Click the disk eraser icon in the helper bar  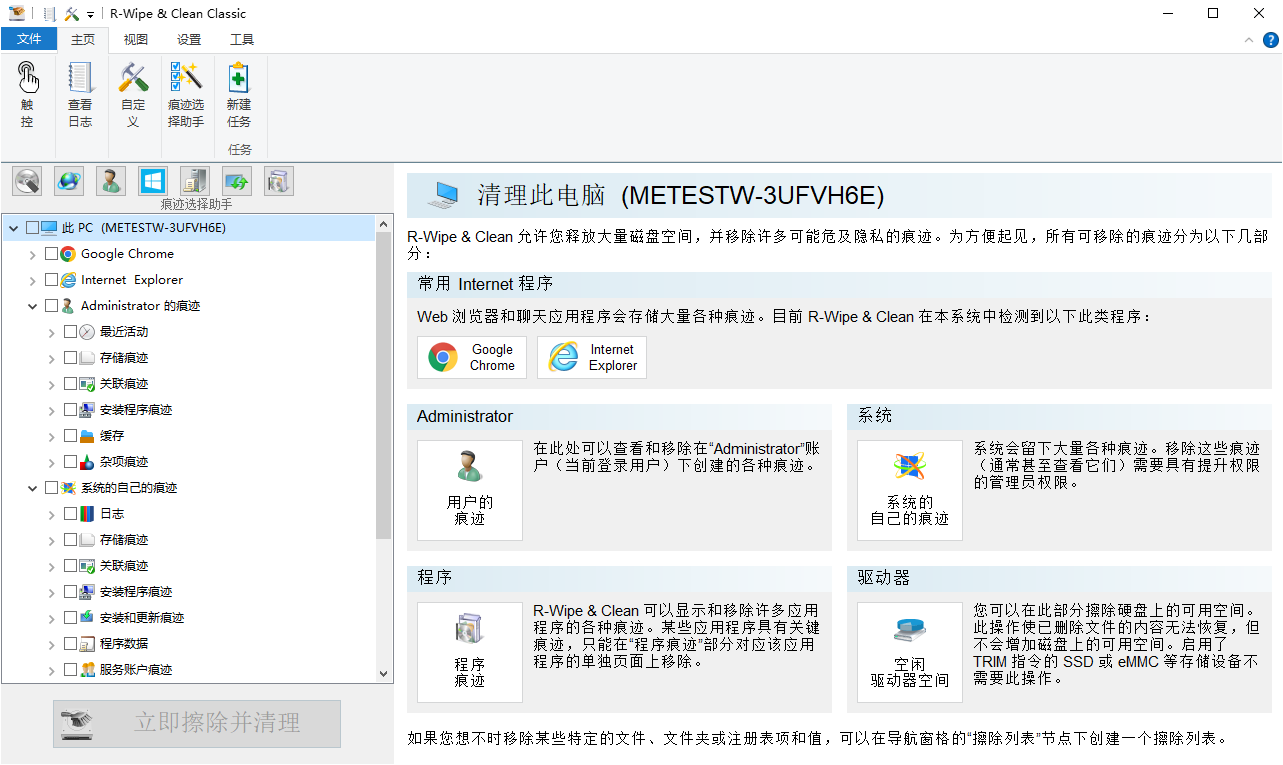tap(27, 181)
